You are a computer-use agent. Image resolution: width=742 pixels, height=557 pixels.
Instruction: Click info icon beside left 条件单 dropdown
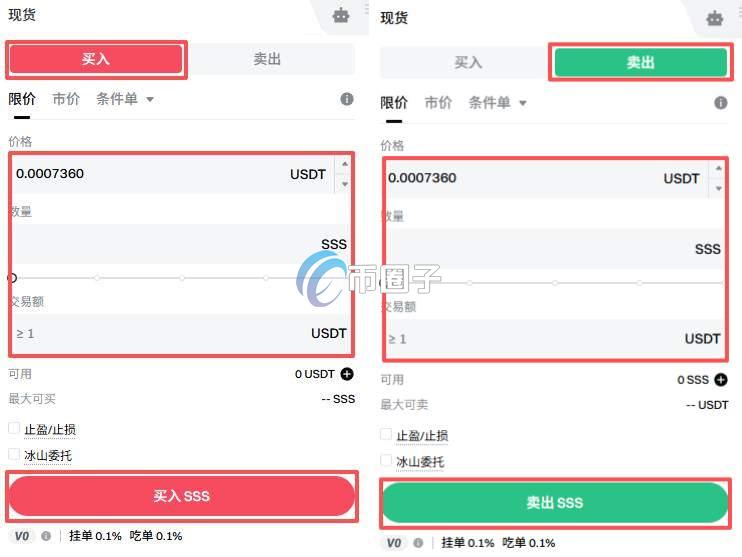click(347, 99)
